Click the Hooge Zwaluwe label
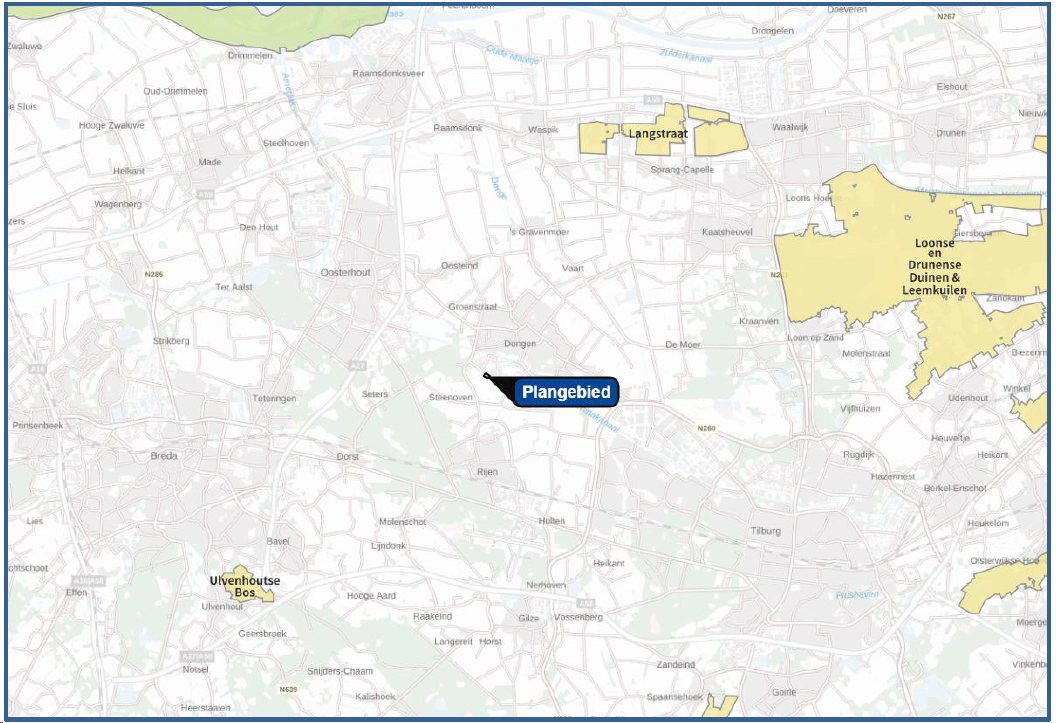 pos(111,125)
